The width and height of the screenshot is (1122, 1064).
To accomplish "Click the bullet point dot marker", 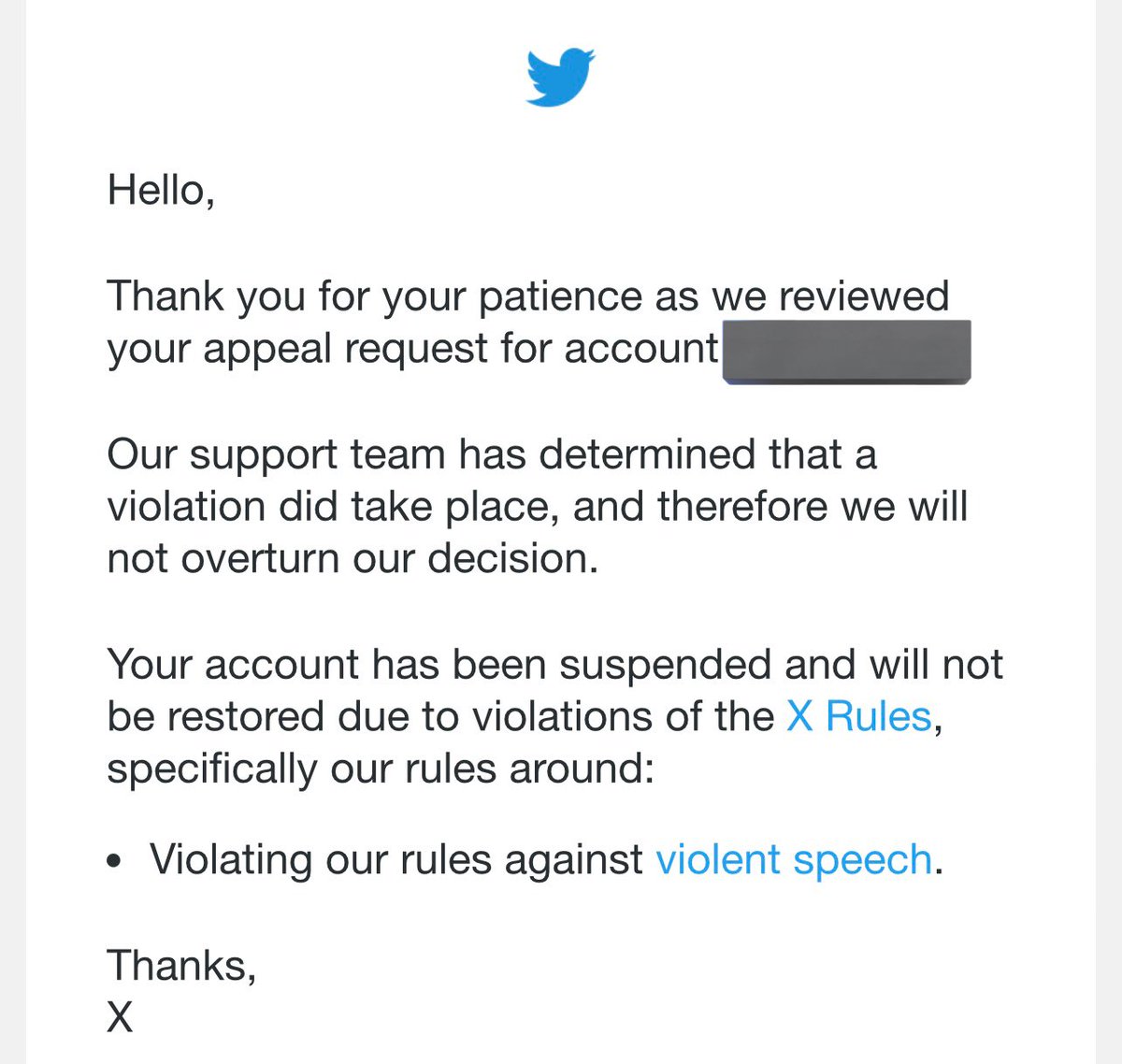I will [x=114, y=861].
